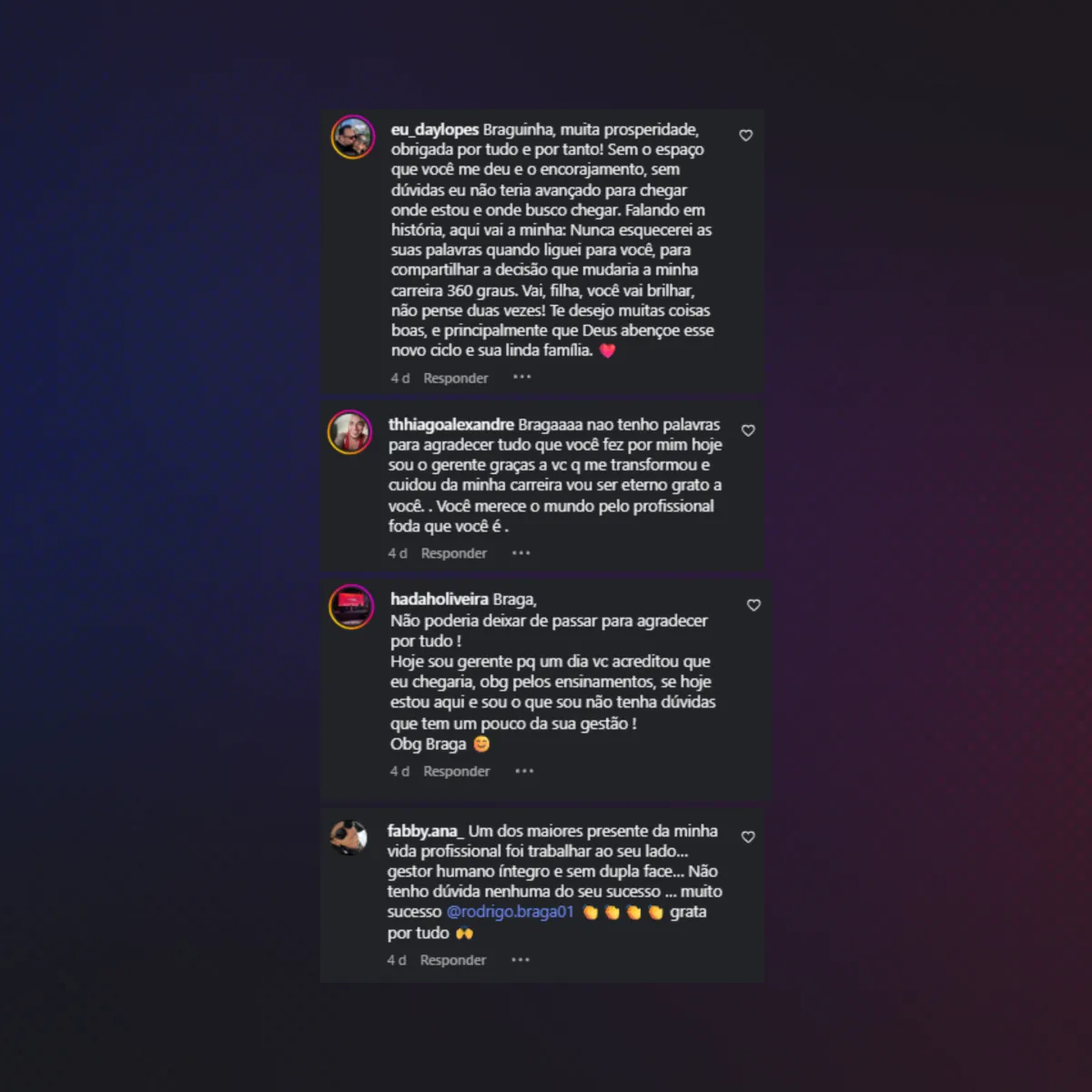The width and height of the screenshot is (1092, 1092).
Task: Click Responder under thhiagoalexandre's comment
Action: pos(454,553)
